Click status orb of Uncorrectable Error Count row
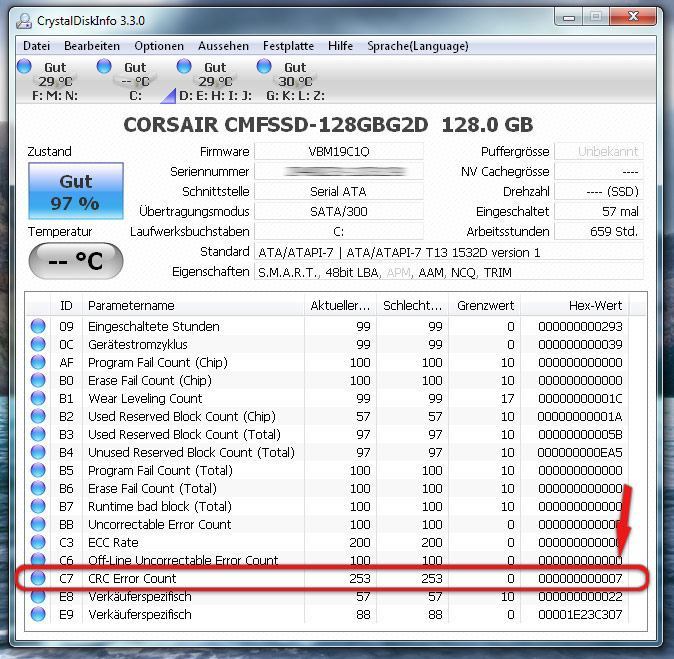Screen dimensions: 674x659 38,524
